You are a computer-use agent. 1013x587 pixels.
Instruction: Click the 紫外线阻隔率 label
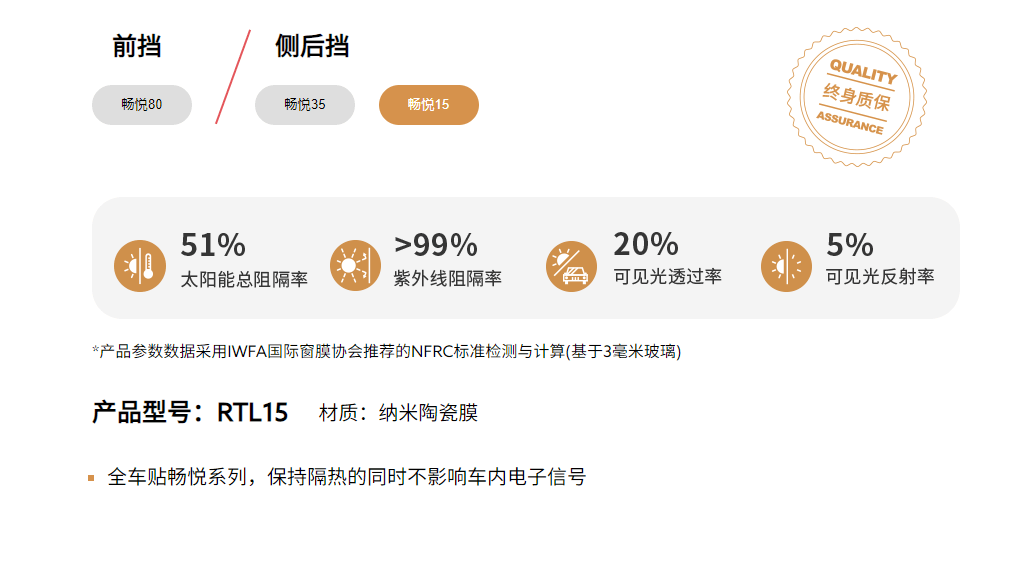pyautogui.click(x=448, y=279)
